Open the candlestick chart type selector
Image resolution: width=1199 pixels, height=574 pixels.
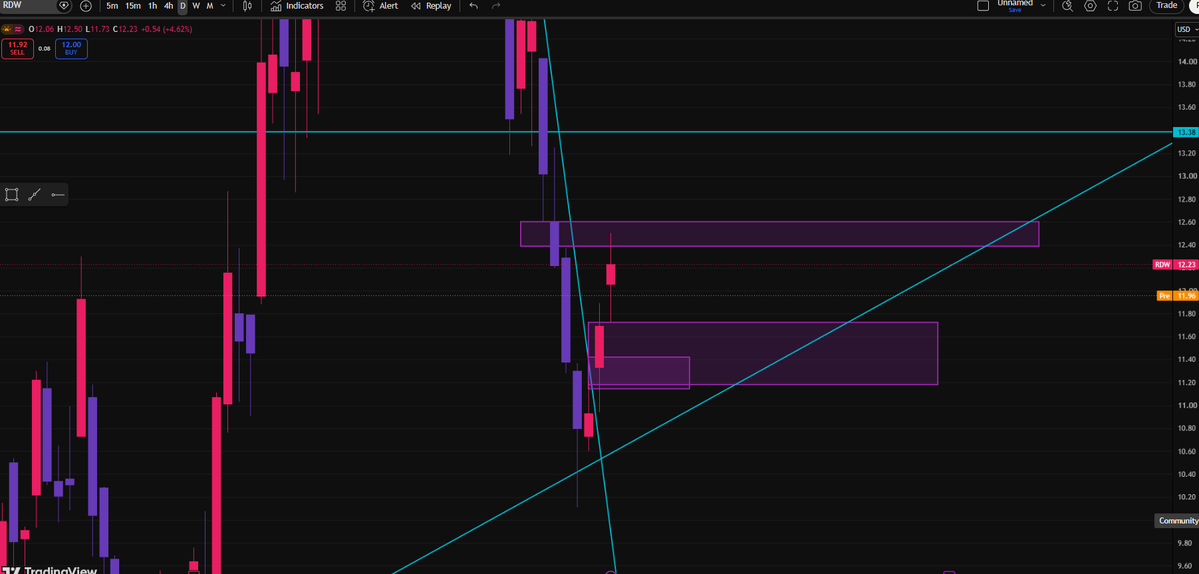tap(247, 5)
